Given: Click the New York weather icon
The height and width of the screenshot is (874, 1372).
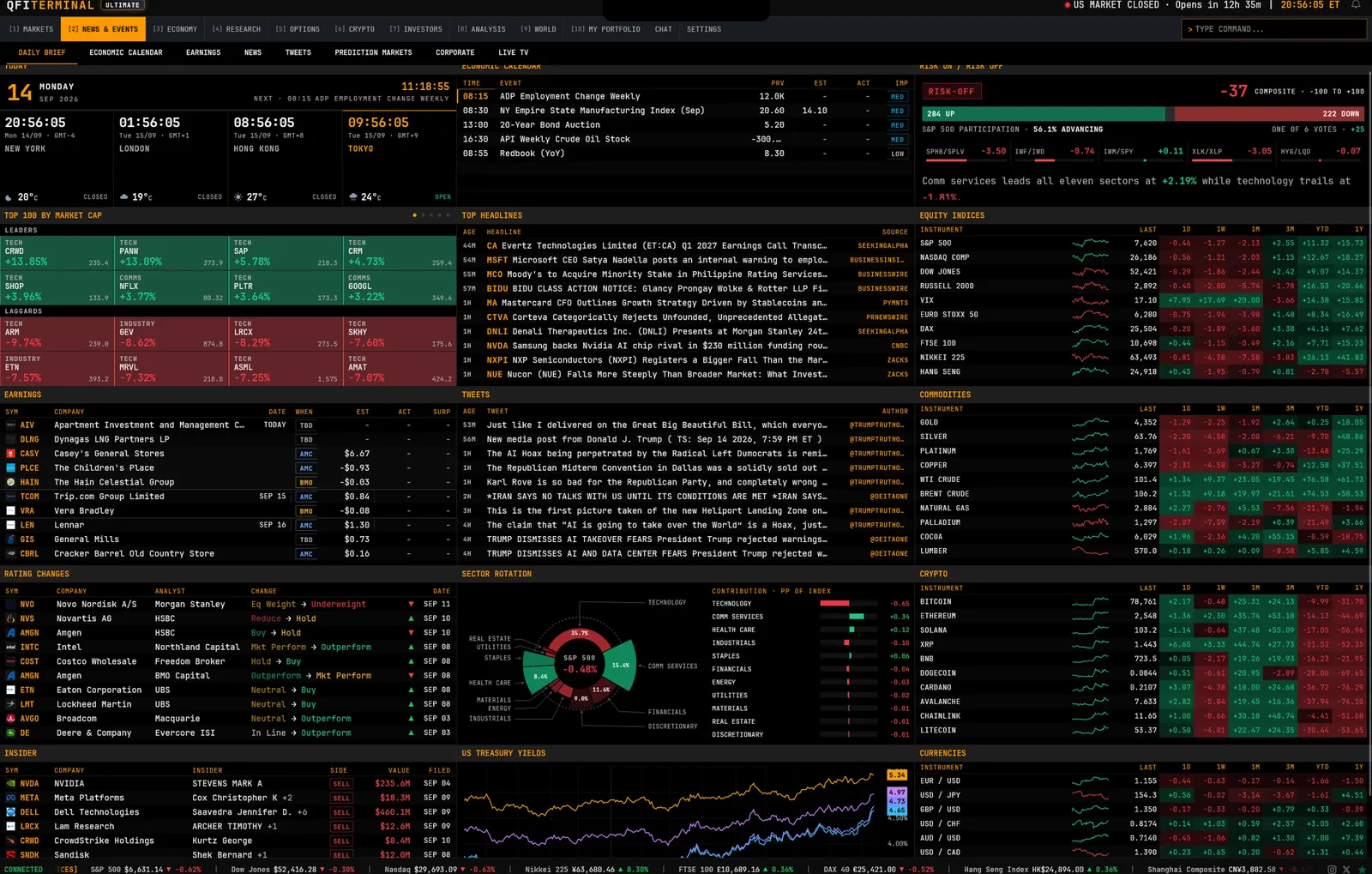Looking at the screenshot, I should [x=9, y=197].
